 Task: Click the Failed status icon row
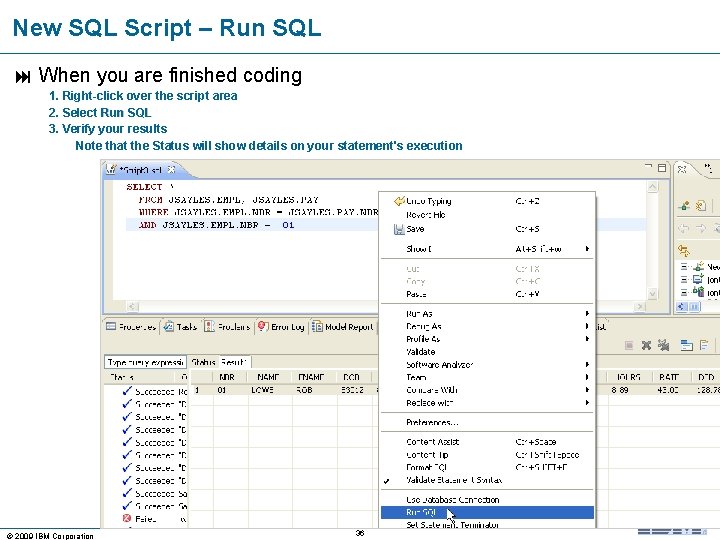click(127, 518)
